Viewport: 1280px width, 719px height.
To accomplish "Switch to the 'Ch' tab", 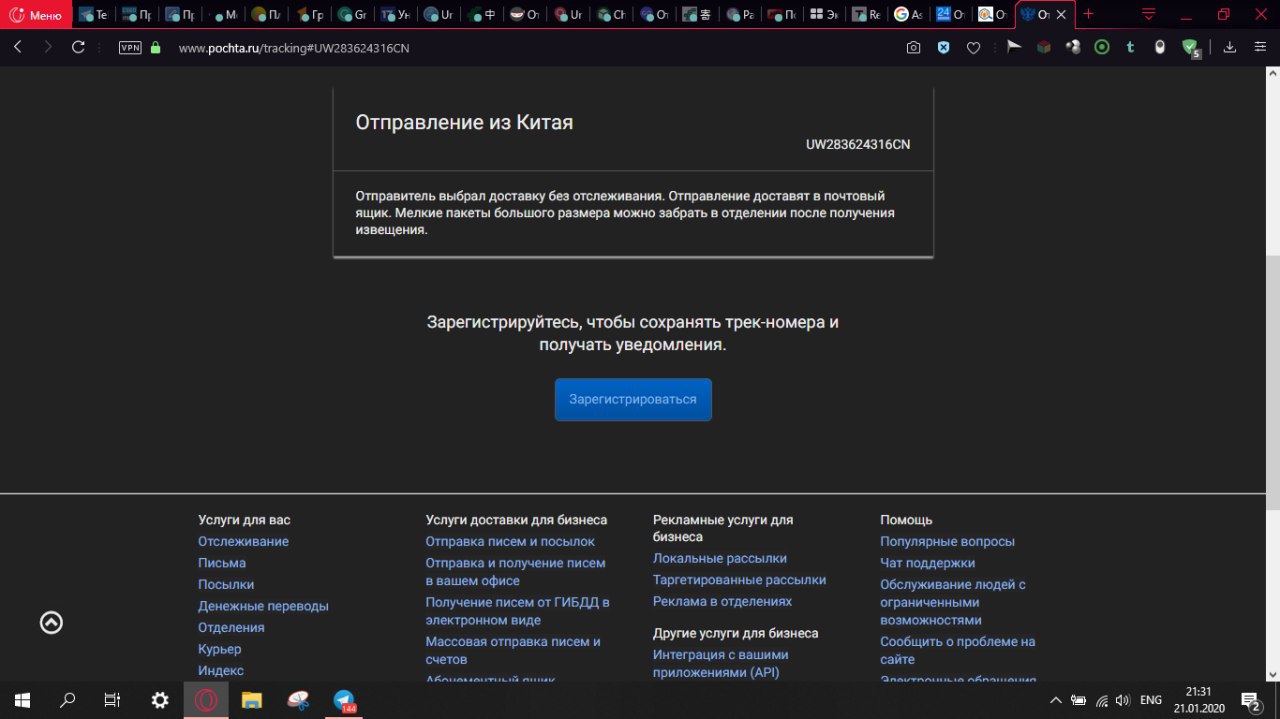I will pos(611,15).
